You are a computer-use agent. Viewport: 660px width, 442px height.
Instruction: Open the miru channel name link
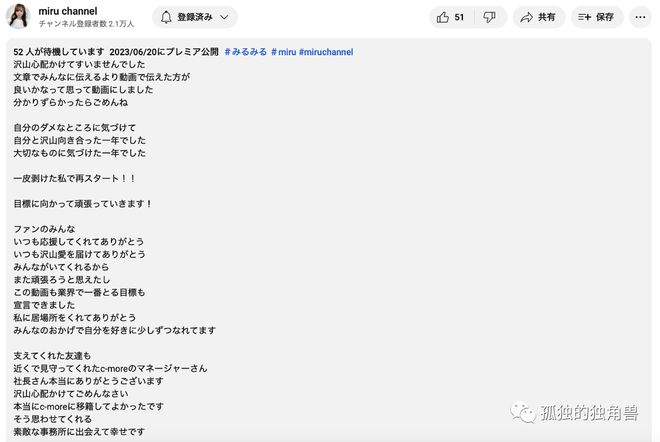click(68, 11)
